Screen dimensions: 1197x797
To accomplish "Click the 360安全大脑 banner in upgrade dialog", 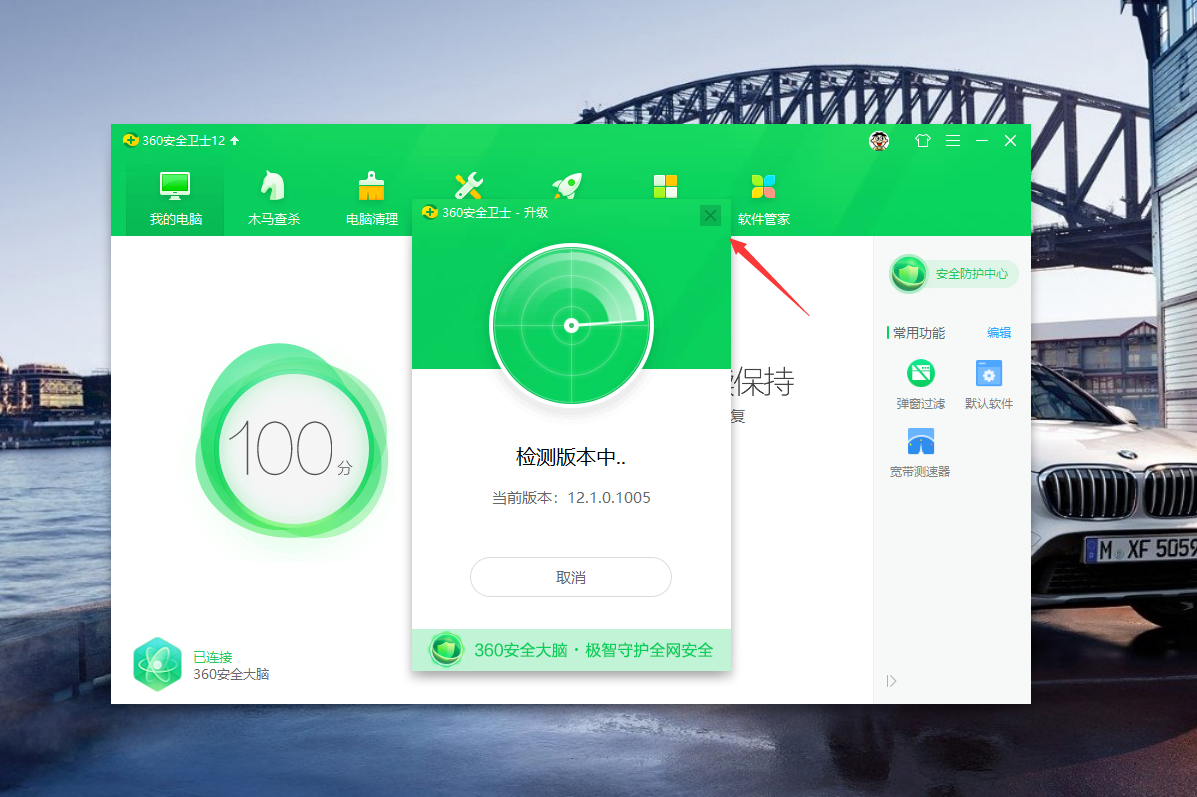I will (571, 650).
